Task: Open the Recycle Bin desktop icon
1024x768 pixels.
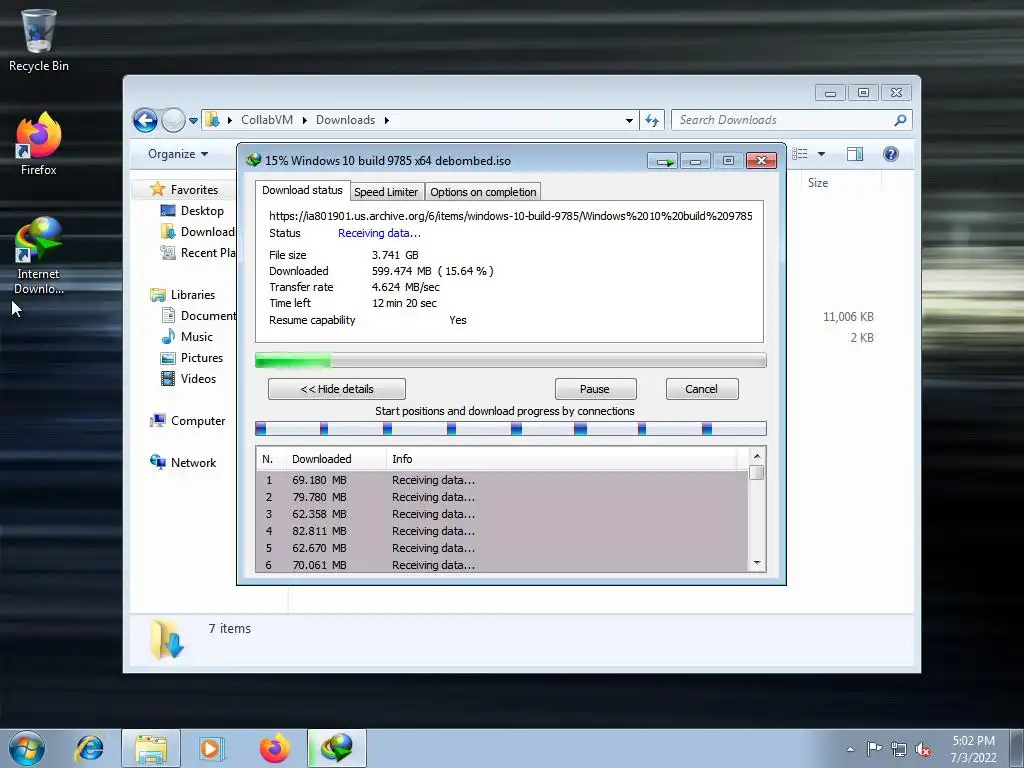Action: click(39, 40)
